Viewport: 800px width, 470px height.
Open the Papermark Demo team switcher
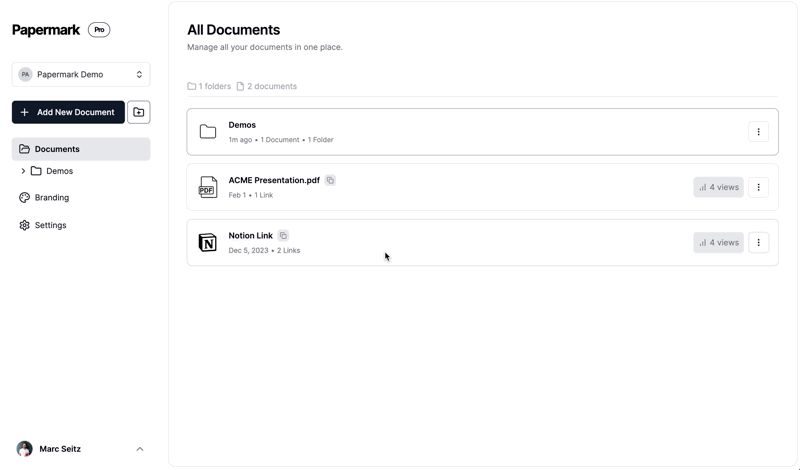coord(81,75)
